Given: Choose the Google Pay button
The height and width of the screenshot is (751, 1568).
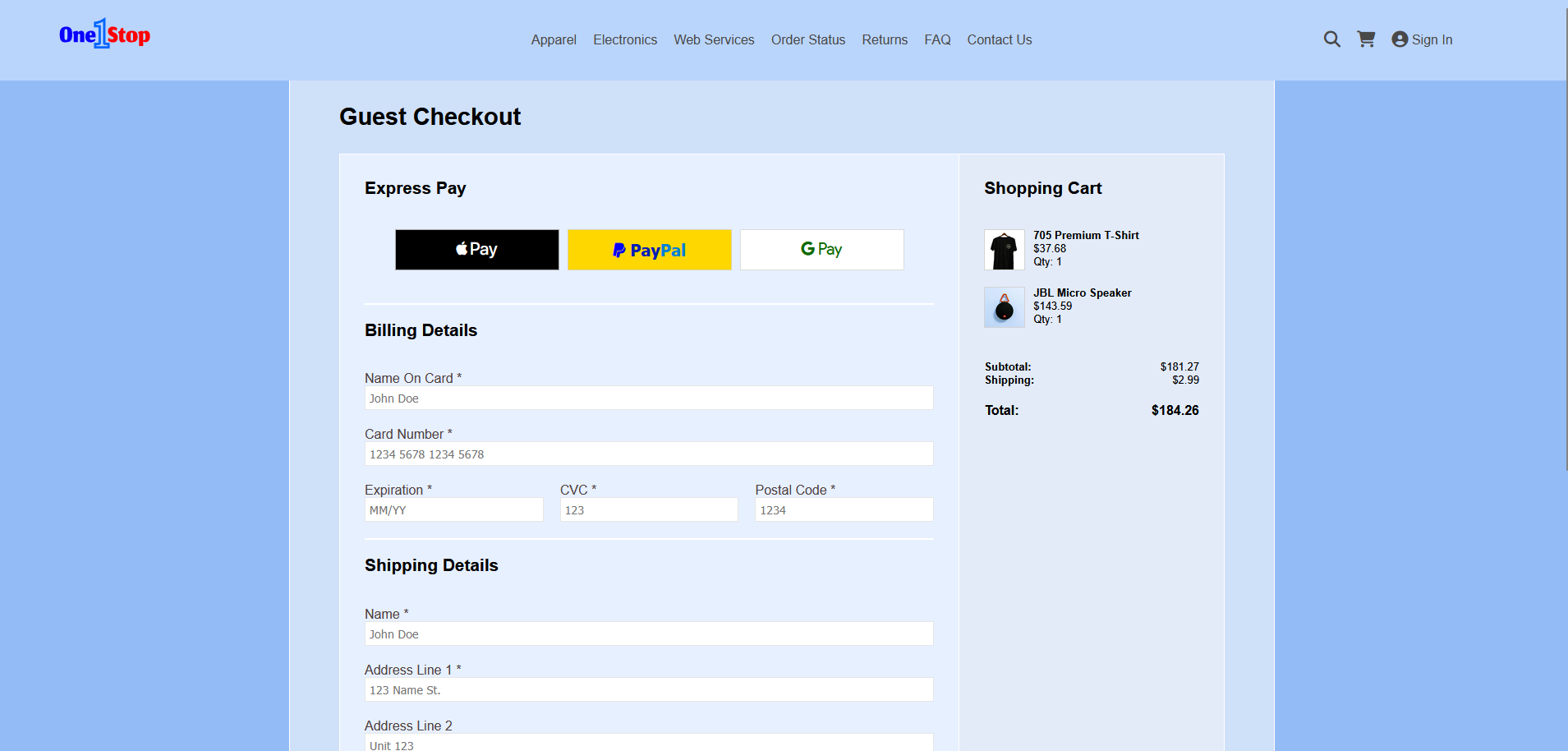Looking at the screenshot, I should point(822,250).
